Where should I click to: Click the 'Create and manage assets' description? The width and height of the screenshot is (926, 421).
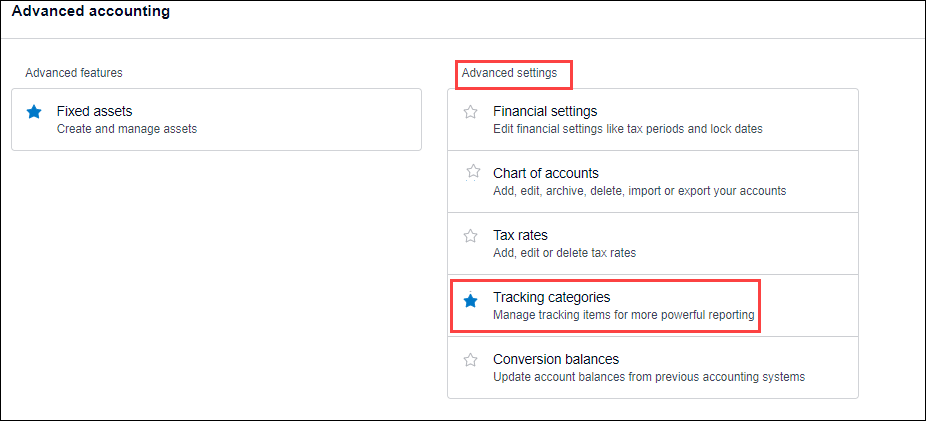[127, 129]
